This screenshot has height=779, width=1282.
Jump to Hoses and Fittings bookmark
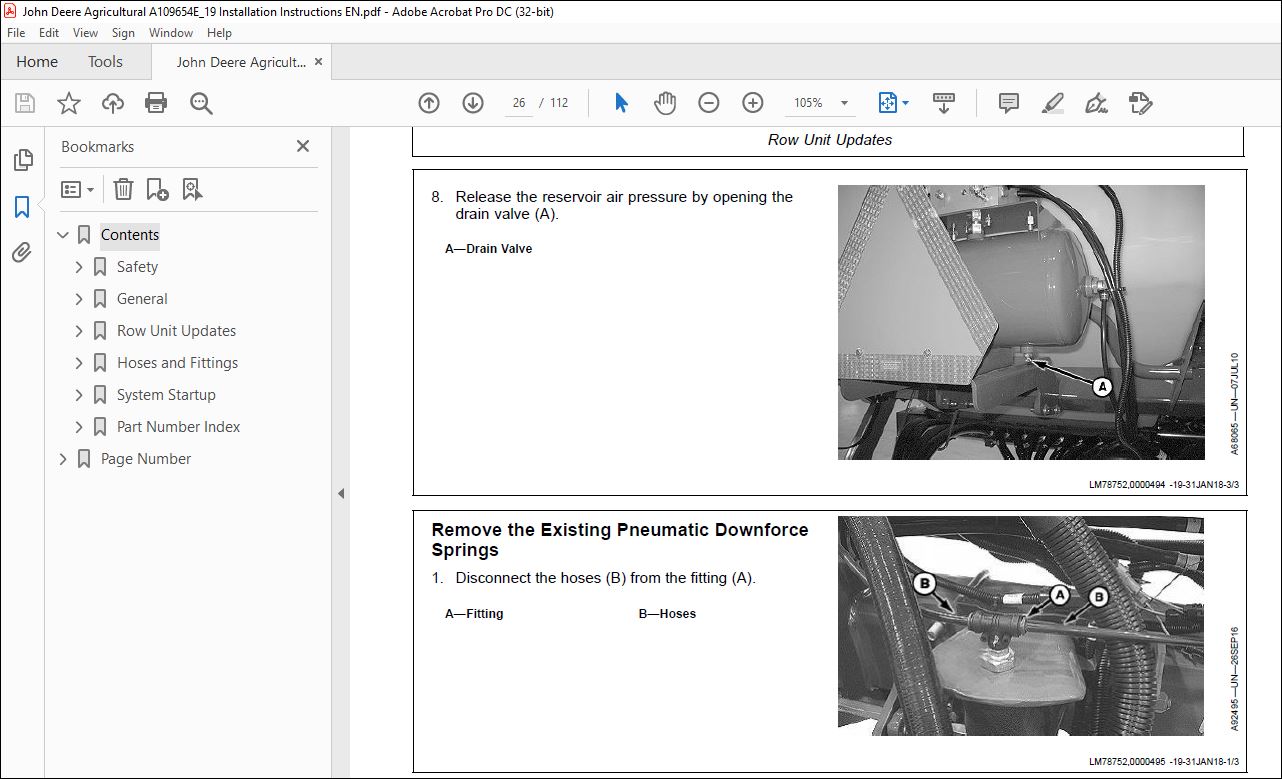(177, 363)
